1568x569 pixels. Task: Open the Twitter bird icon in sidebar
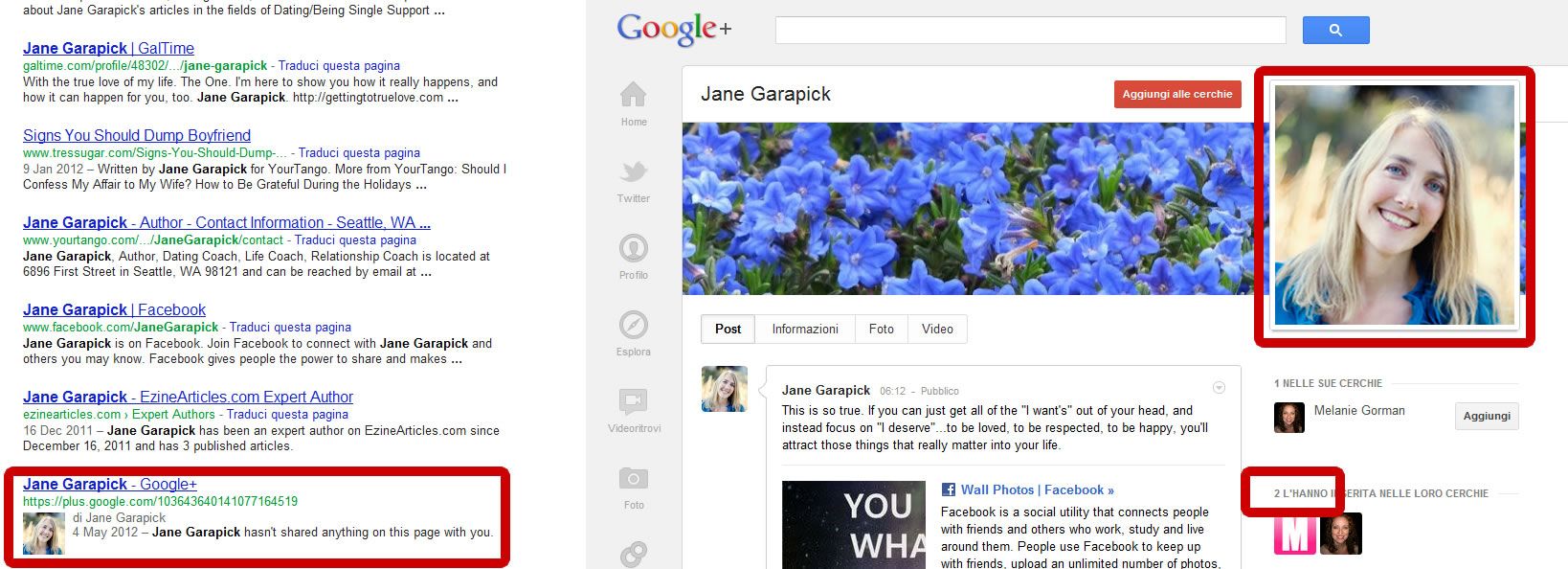[634, 171]
